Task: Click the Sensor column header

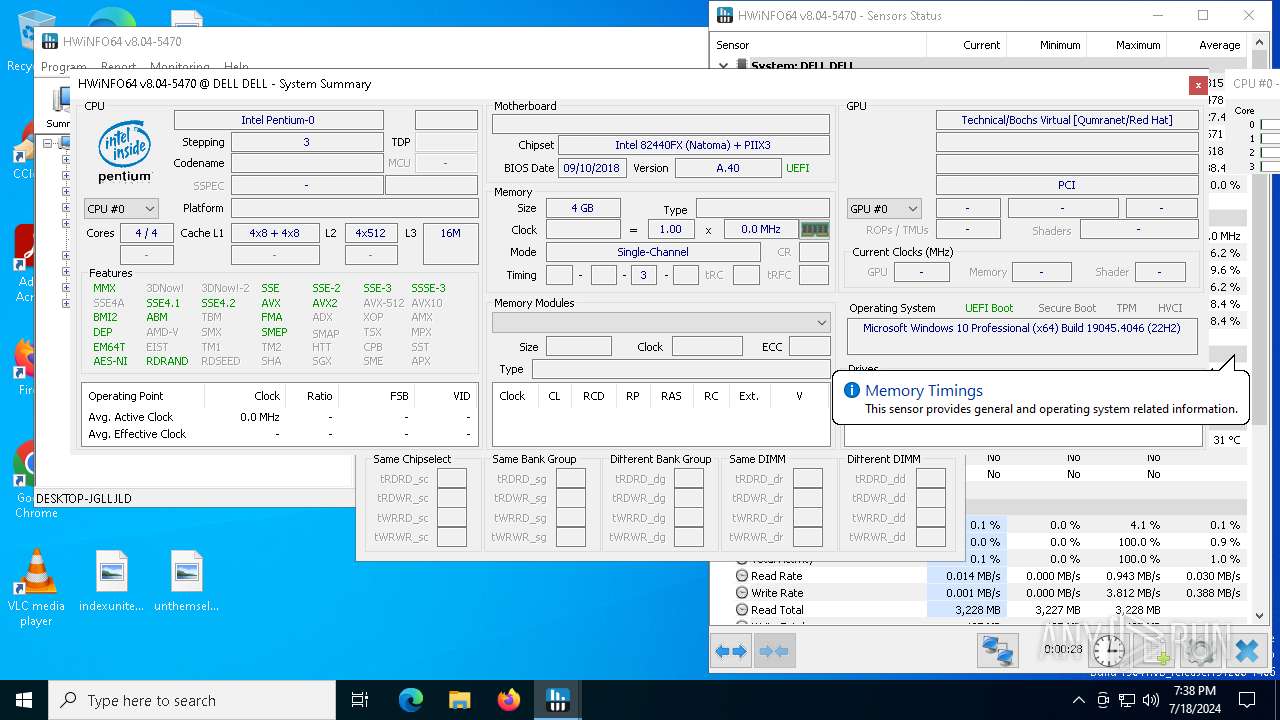Action: [x=819, y=45]
